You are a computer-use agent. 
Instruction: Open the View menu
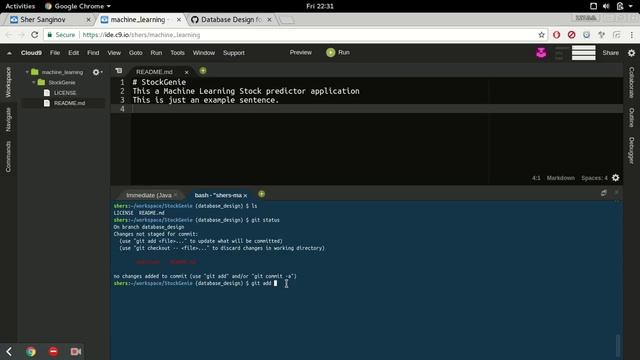point(114,53)
